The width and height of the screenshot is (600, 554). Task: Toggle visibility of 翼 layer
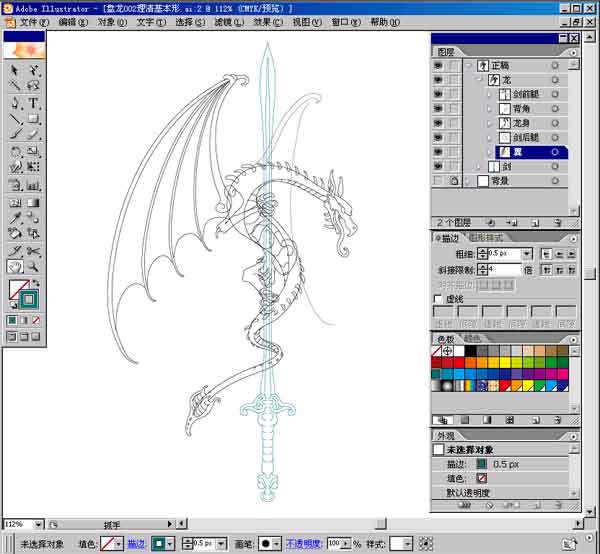tap(438, 152)
